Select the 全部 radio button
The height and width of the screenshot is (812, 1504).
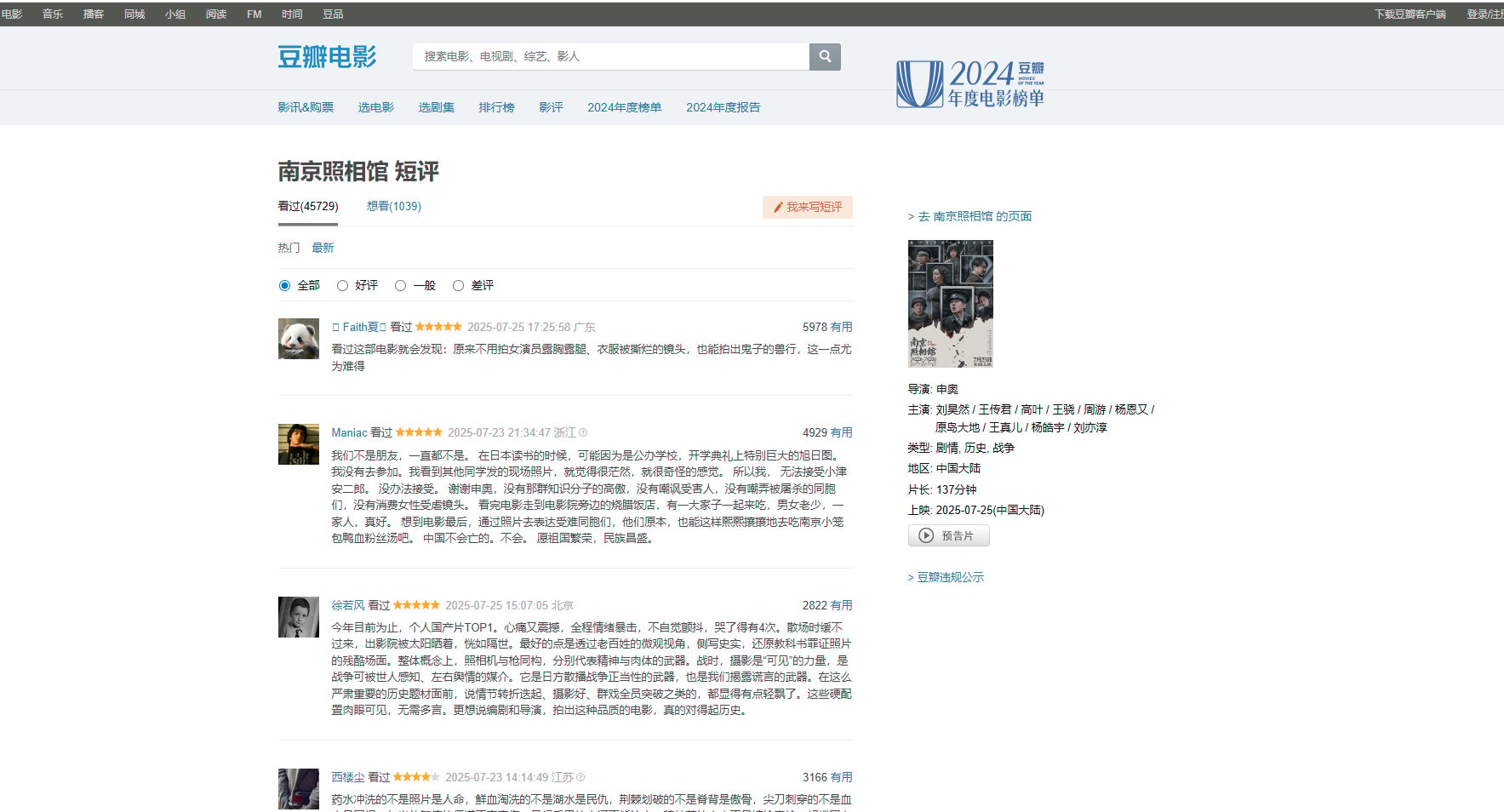285,286
